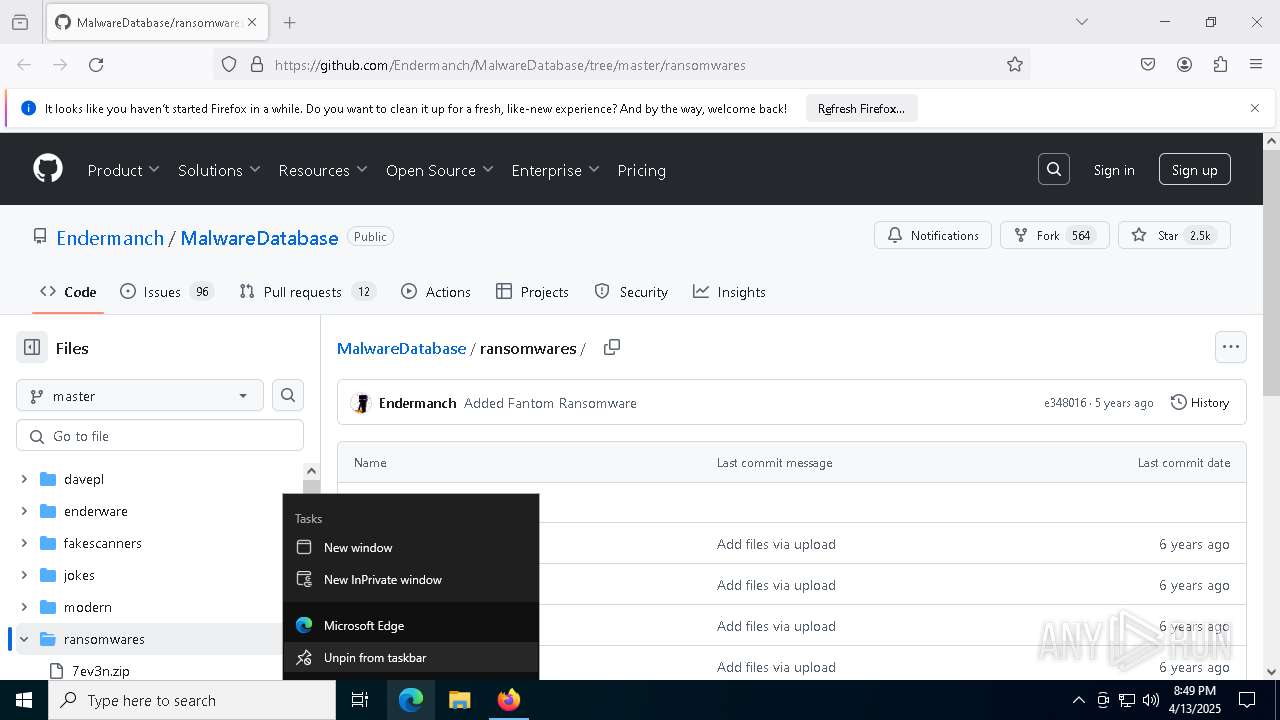This screenshot has width=1280, height=720.
Task: Click the Microsoft Edge taskbar icon
Action: [x=411, y=700]
